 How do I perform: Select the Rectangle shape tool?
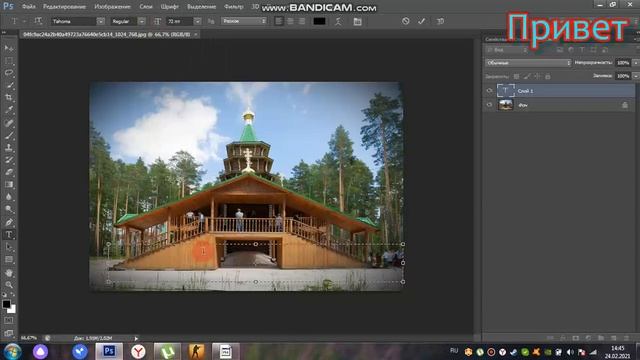(9, 260)
